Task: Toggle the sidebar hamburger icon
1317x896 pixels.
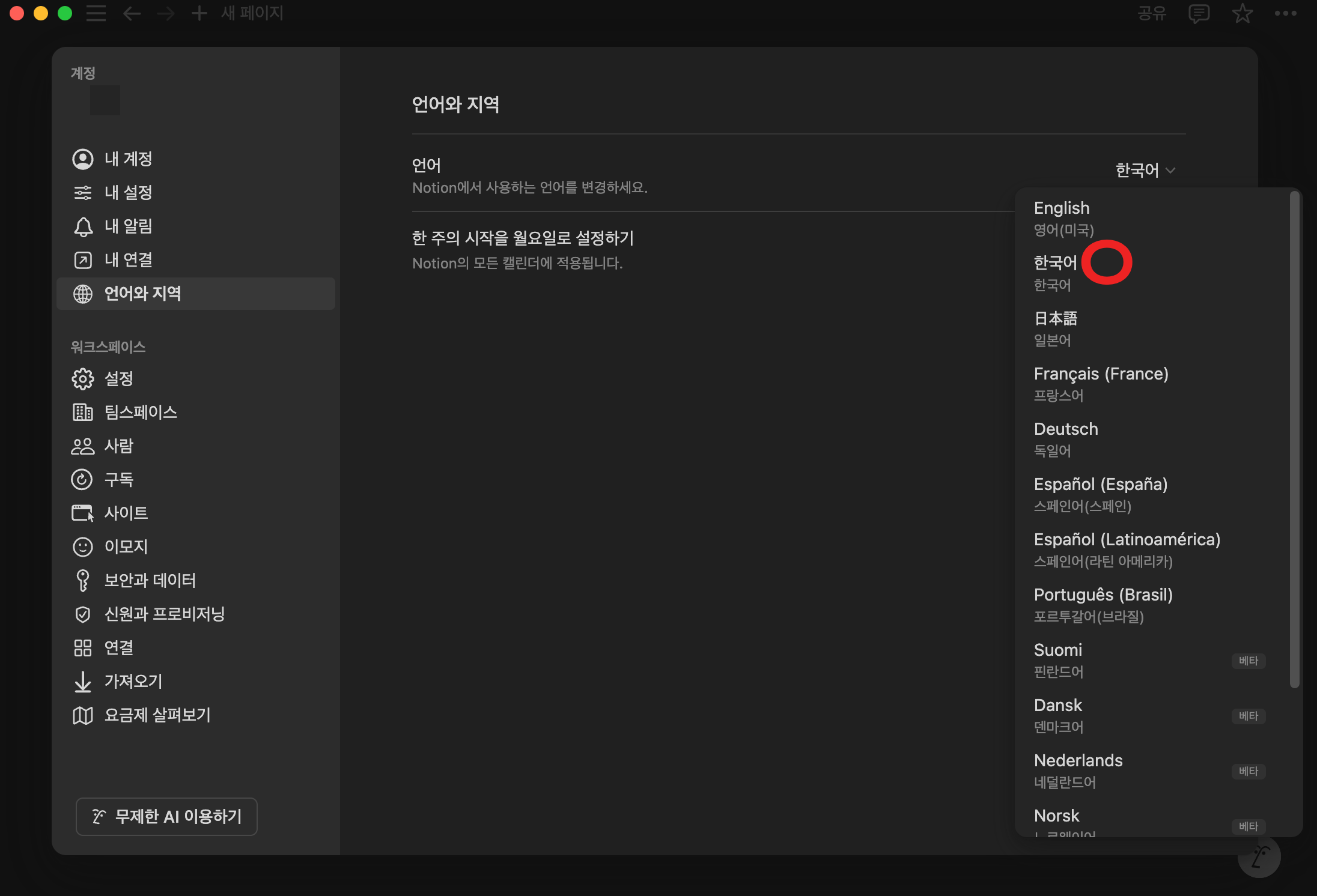Action: coord(96,13)
